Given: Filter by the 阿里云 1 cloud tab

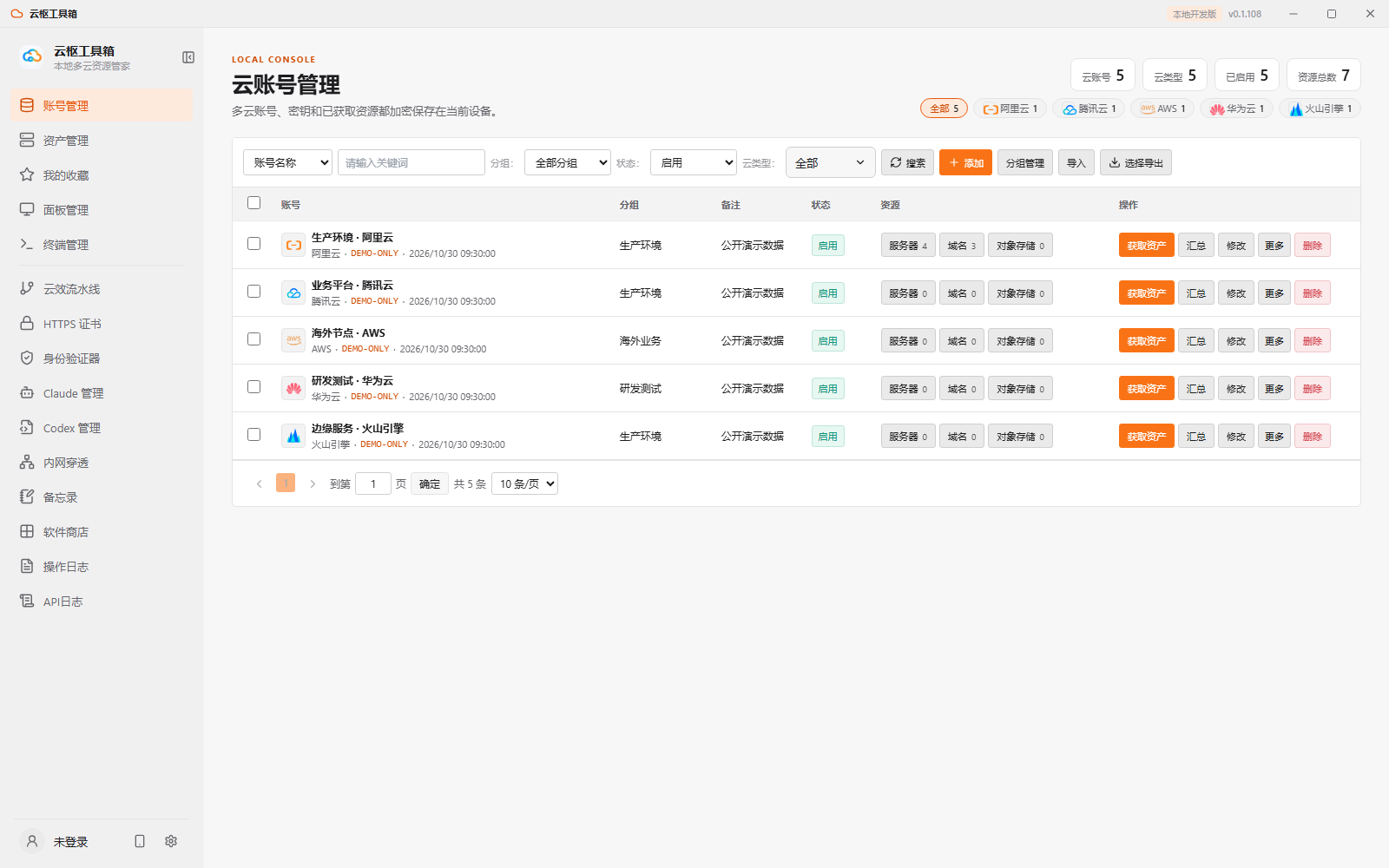Looking at the screenshot, I should (1010, 108).
